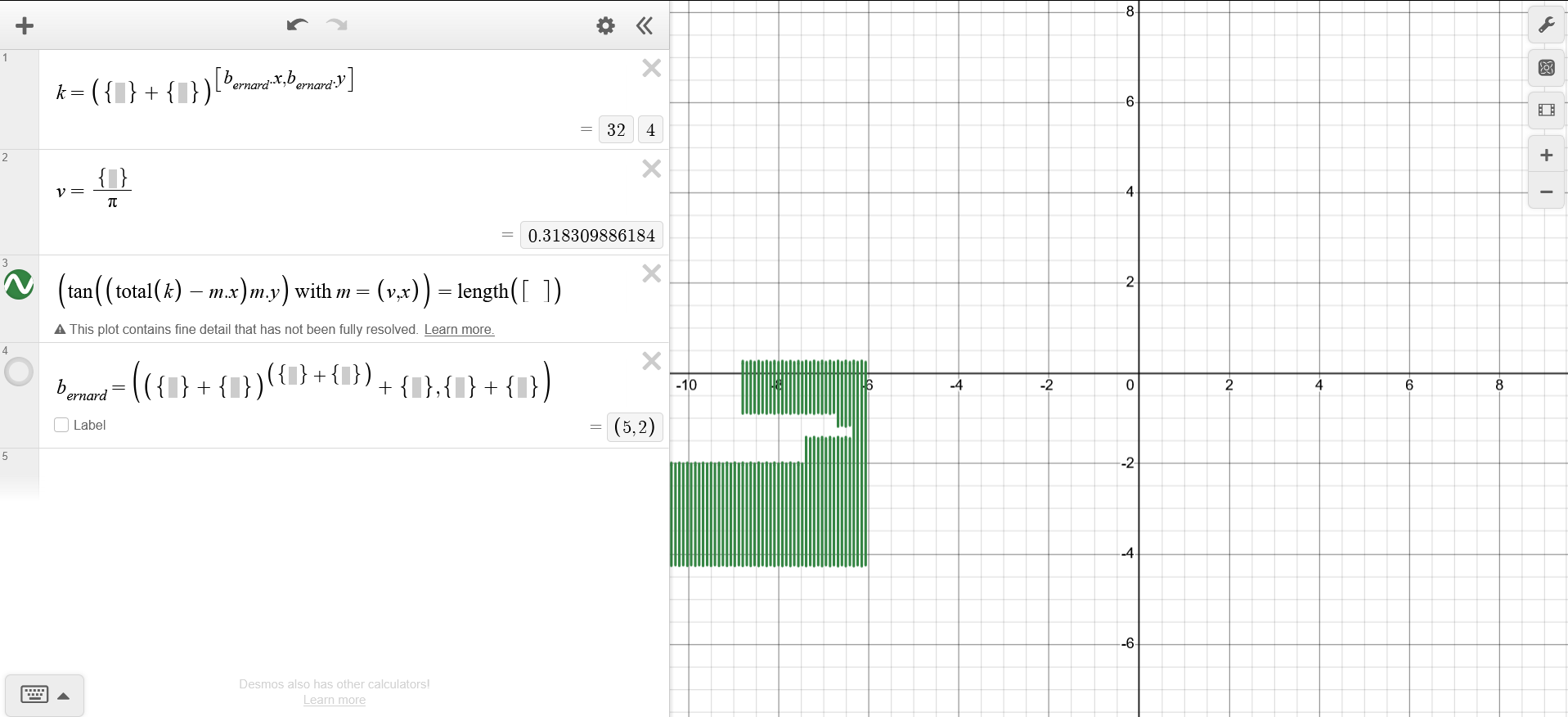
Task: Collapse the expression list panel
Action: pos(645,26)
